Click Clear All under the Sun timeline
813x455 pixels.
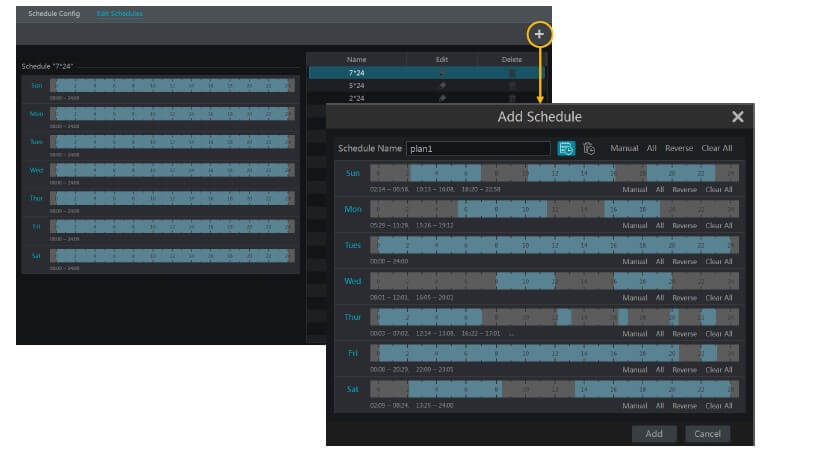[719, 190]
